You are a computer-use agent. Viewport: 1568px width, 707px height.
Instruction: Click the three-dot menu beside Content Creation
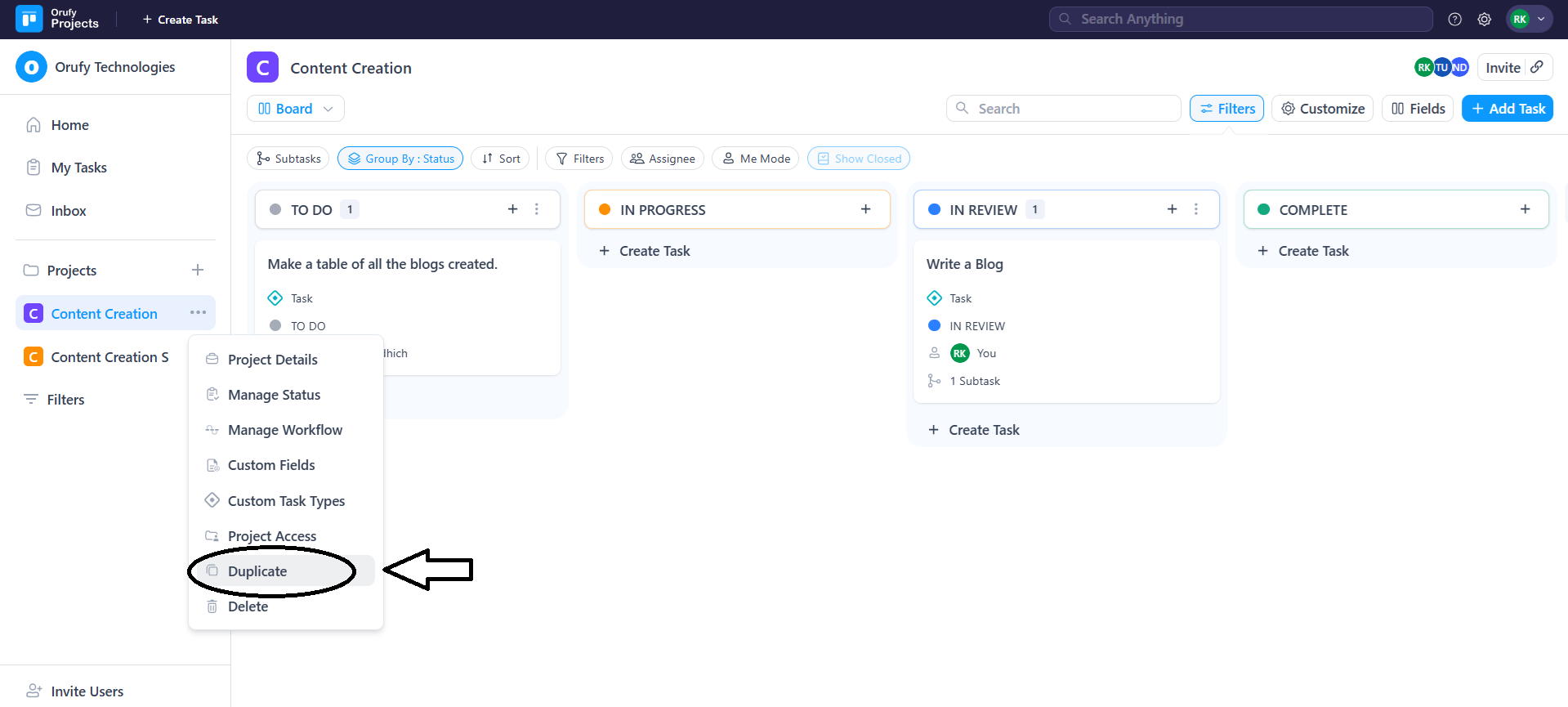point(198,313)
